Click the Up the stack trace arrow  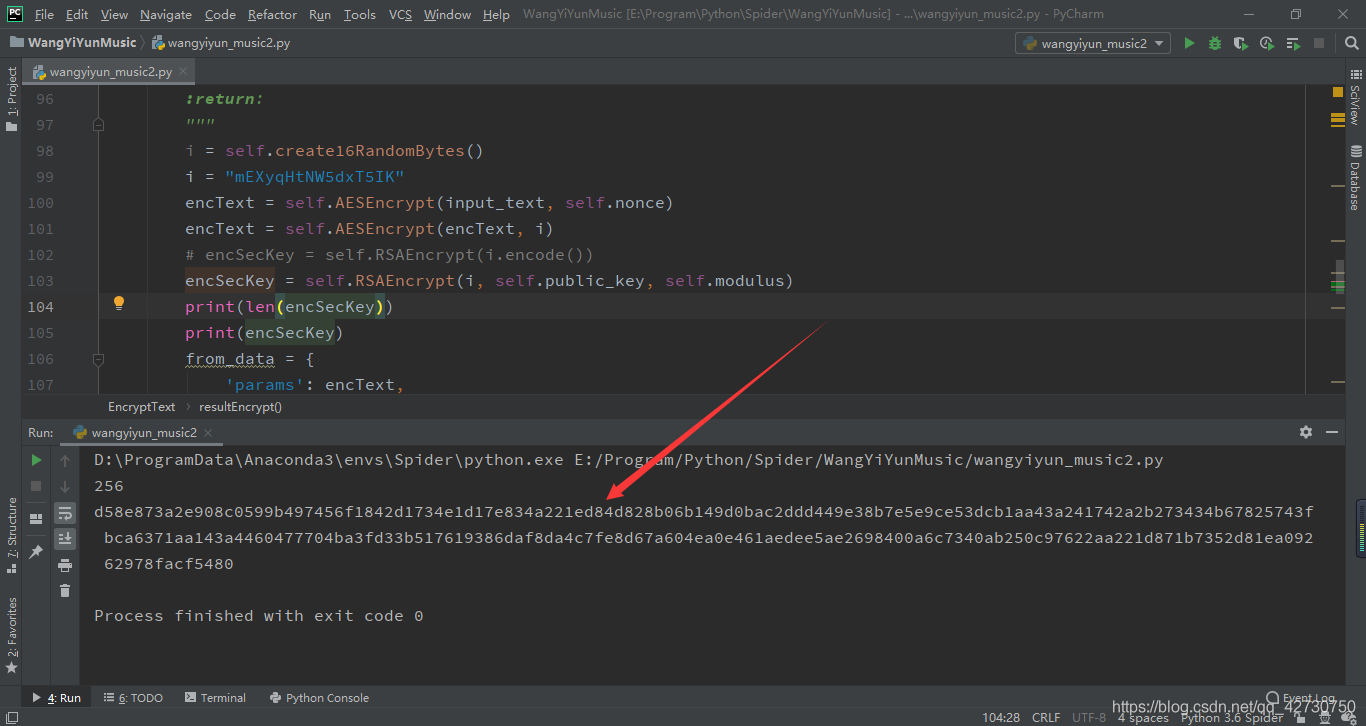[x=65, y=460]
